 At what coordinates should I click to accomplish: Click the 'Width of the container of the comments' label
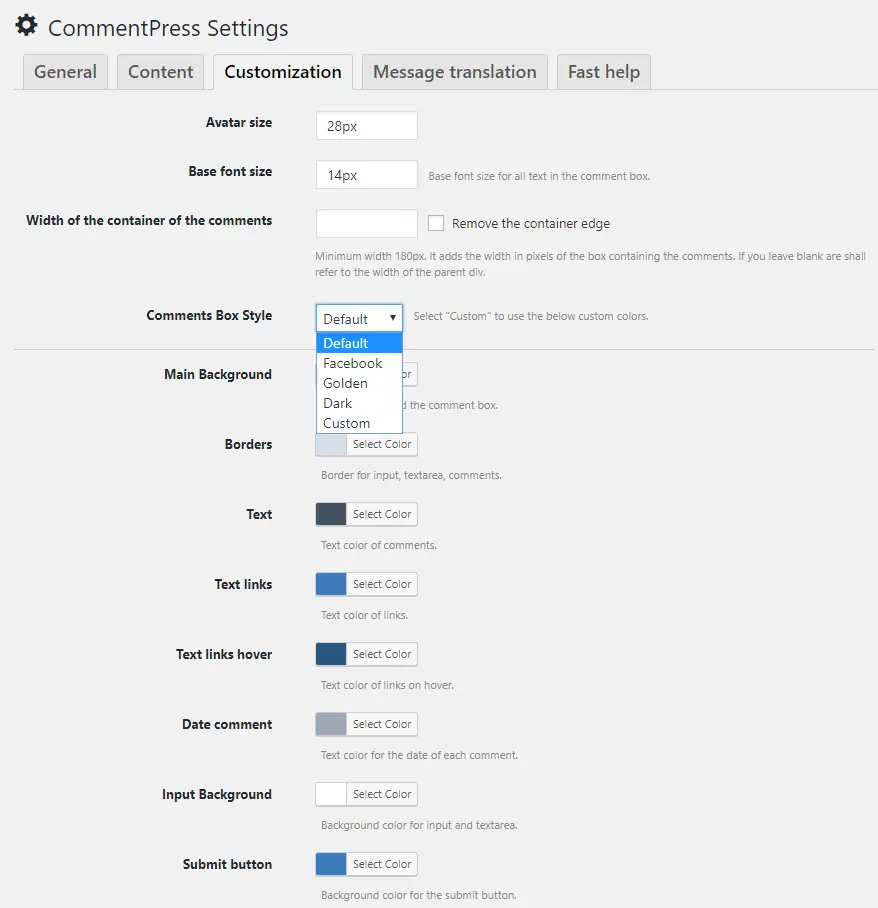click(149, 221)
